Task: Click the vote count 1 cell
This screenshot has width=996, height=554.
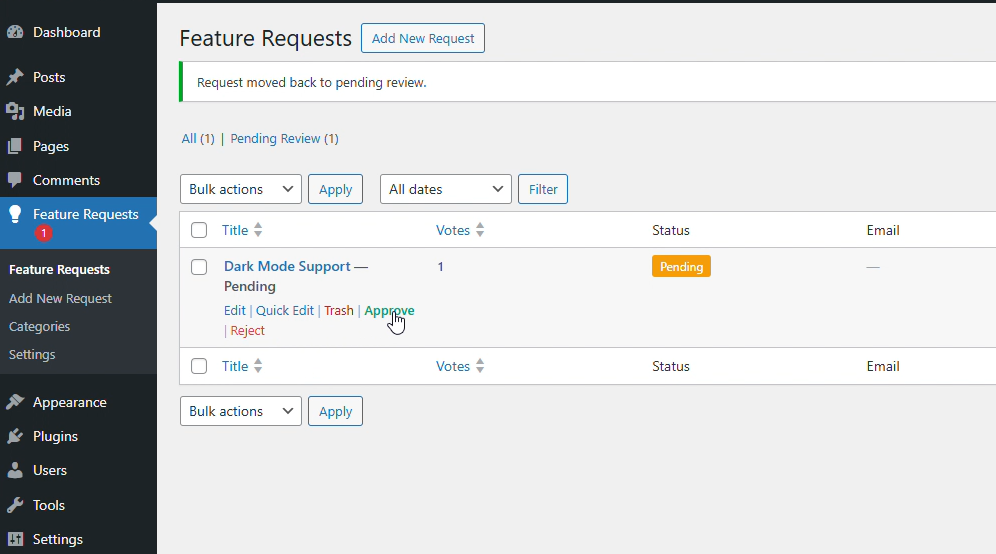Action: point(440,267)
